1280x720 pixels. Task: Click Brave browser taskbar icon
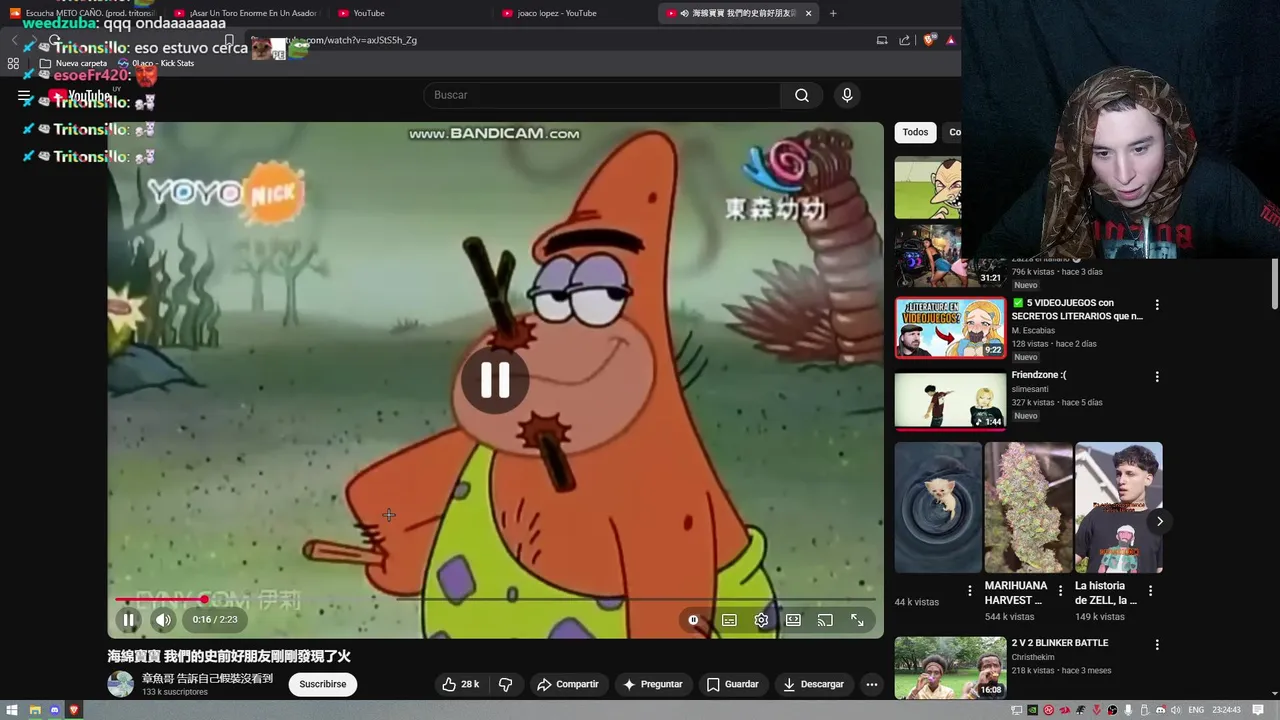point(74,710)
